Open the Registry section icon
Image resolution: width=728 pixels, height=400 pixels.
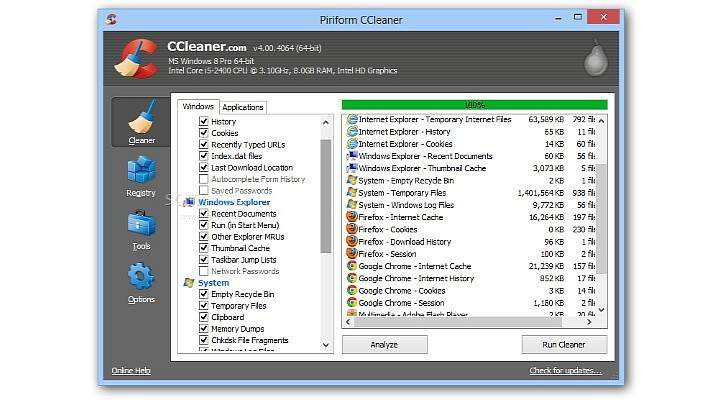(x=141, y=176)
